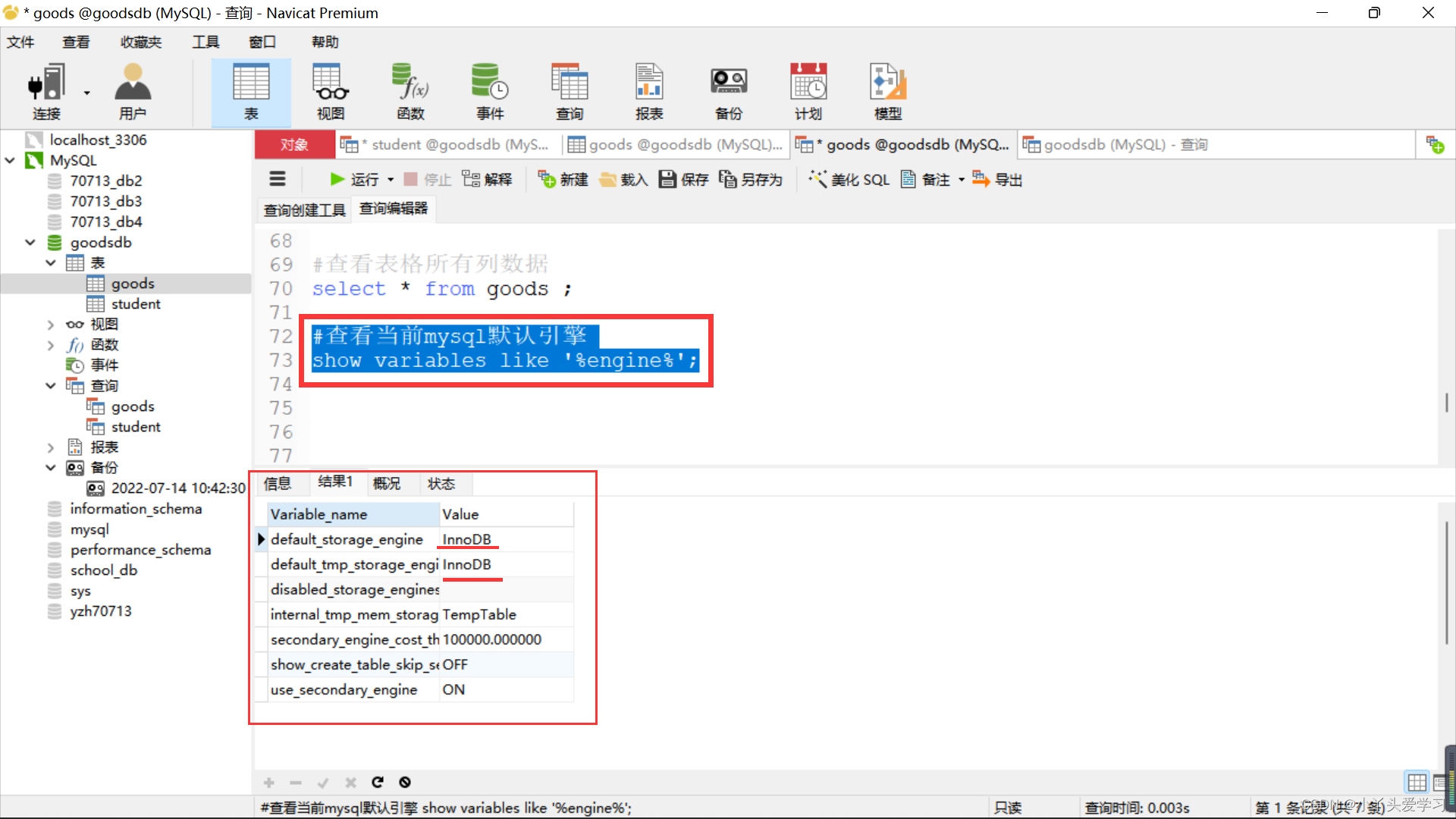Select the 查询 (Query) toolbar icon
Screen dimensions: 1456x819
click(570, 92)
